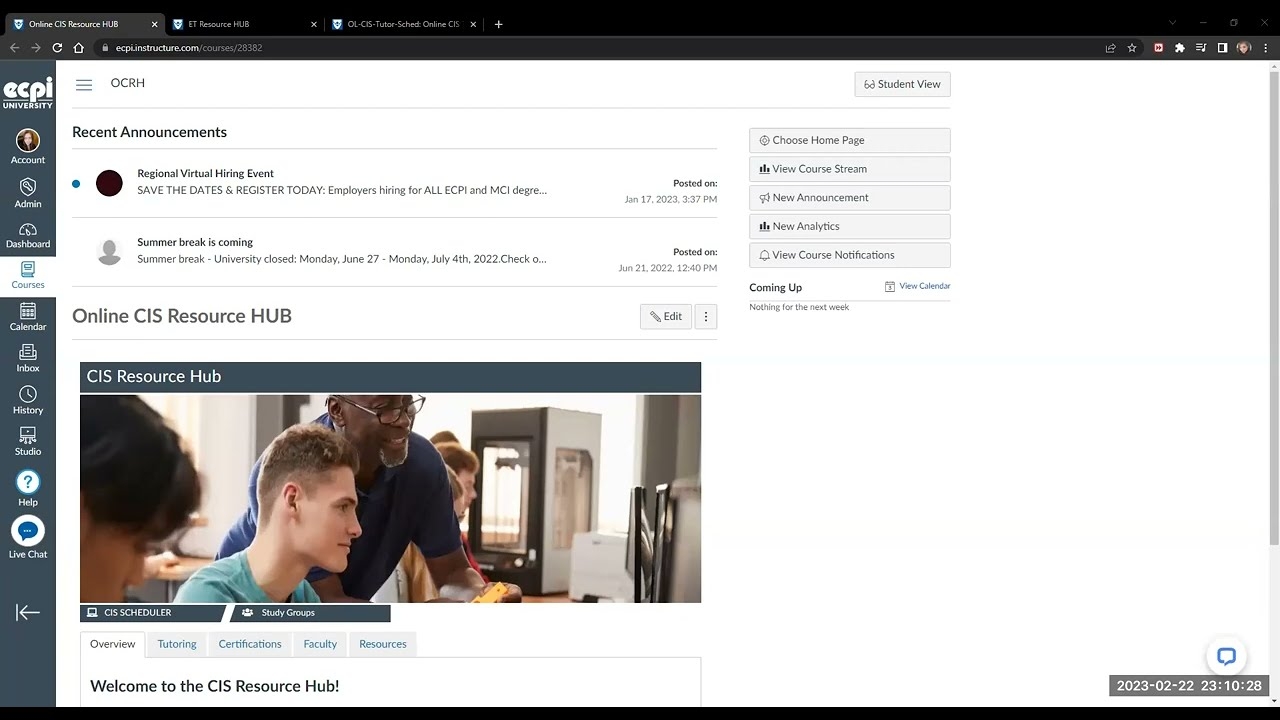1280x720 pixels.
Task: Click the page vertical scrollbar
Action: 1273,300
